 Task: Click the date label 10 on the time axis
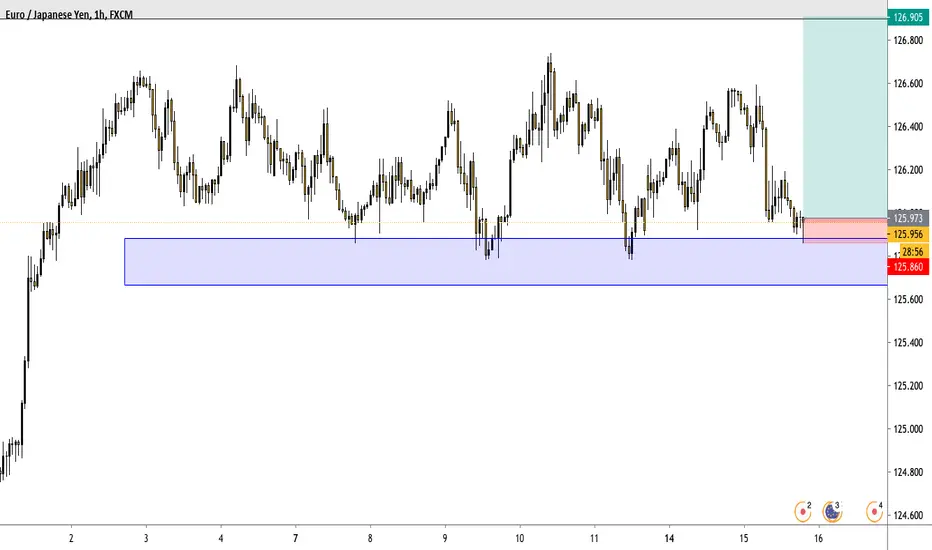(x=520, y=538)
